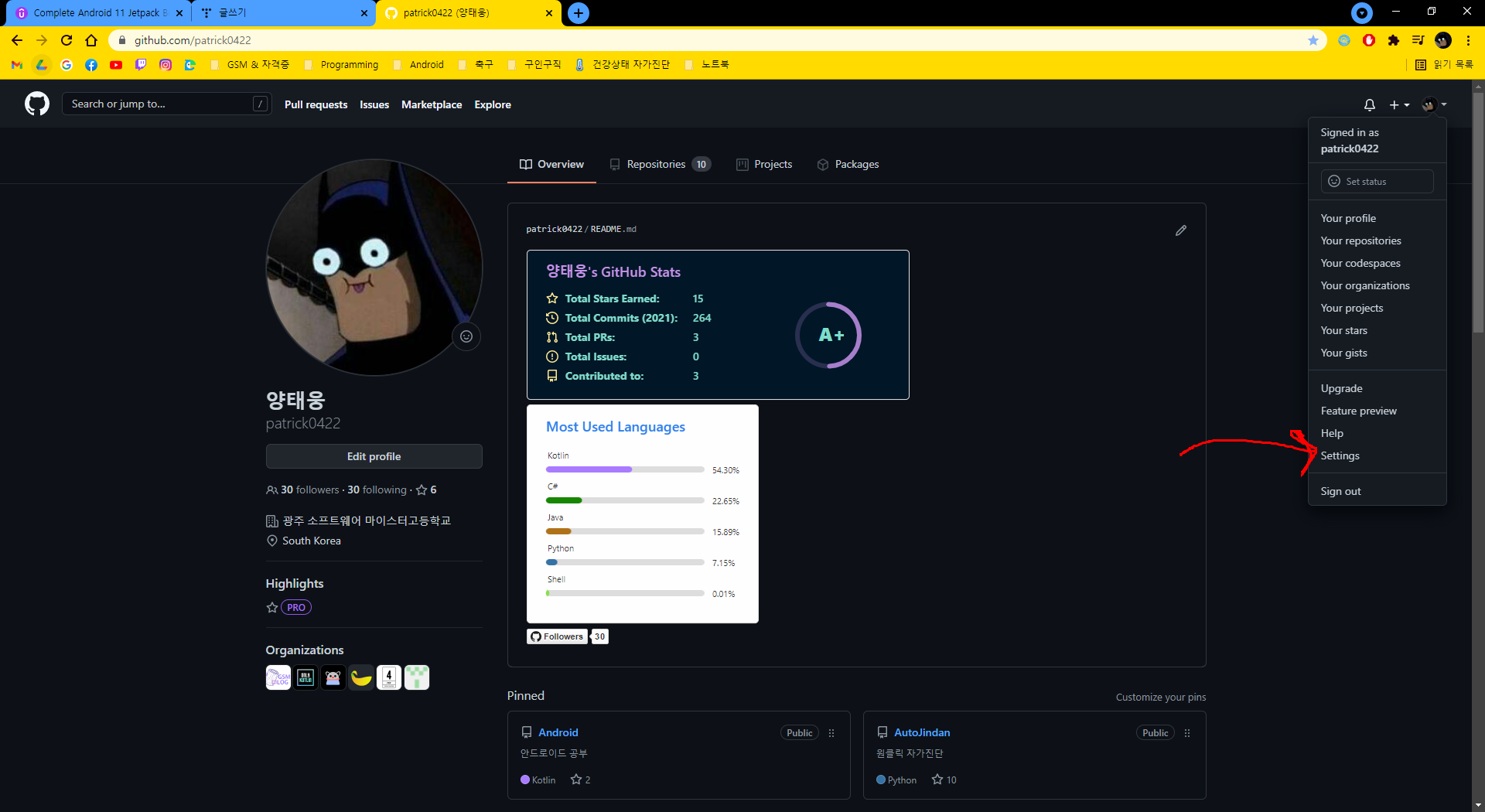Bookmark this page with star icon
1485x812 pixels.
[1313, 40]
